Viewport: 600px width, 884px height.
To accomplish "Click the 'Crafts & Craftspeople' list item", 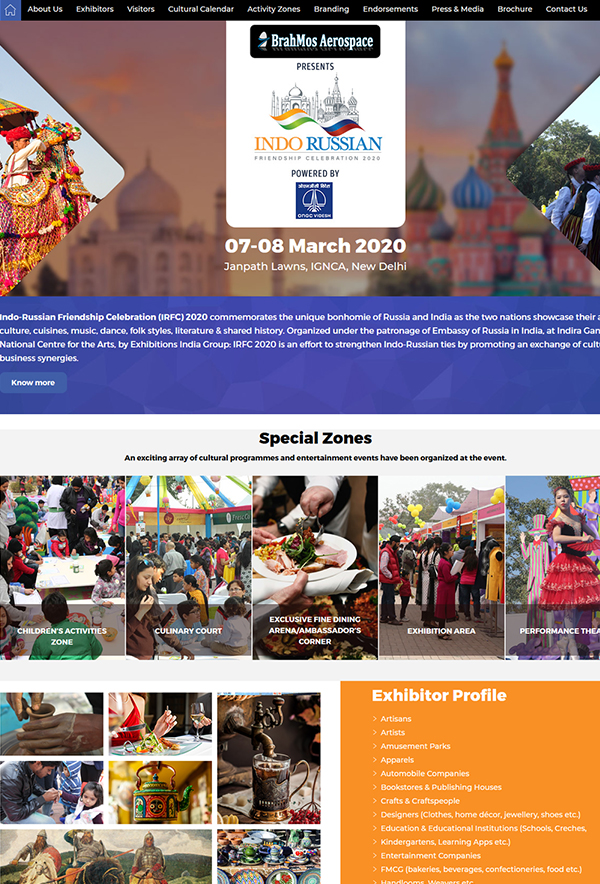I will coord(420,801).
